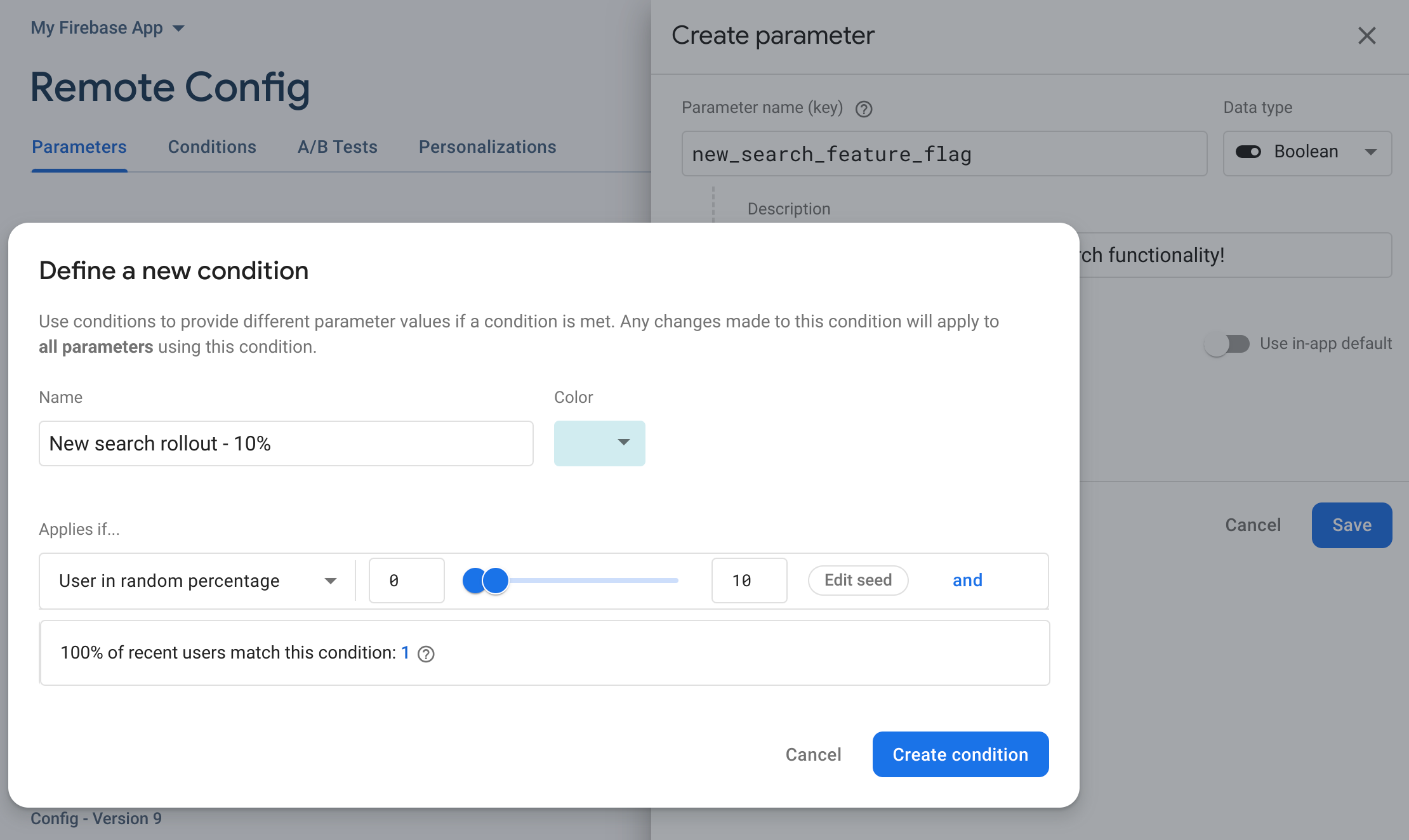Image resolution: width=1409 pixels, height=840 pixels.
Task: Click the condition name input field
Action: (285, 443)
